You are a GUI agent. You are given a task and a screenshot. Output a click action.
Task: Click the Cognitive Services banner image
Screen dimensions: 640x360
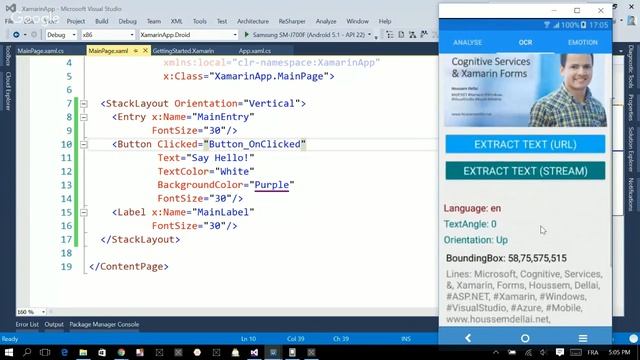tap(526, 90)
